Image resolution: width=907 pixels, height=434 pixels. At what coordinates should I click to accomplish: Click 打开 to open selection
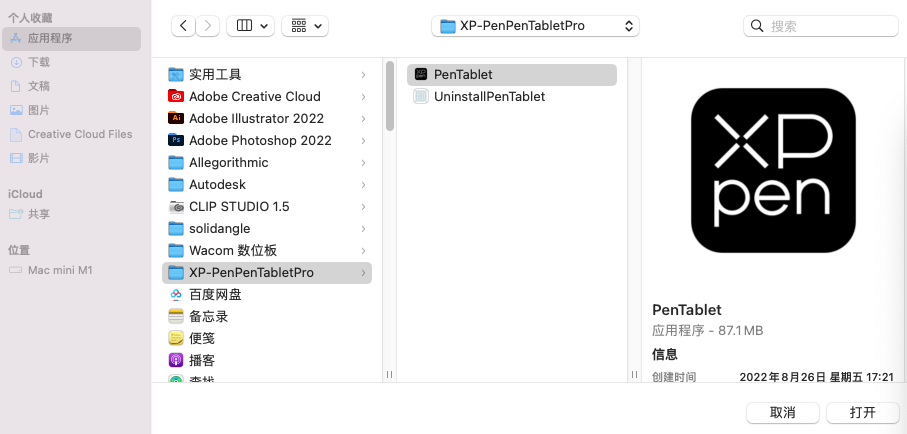point(862,413)
